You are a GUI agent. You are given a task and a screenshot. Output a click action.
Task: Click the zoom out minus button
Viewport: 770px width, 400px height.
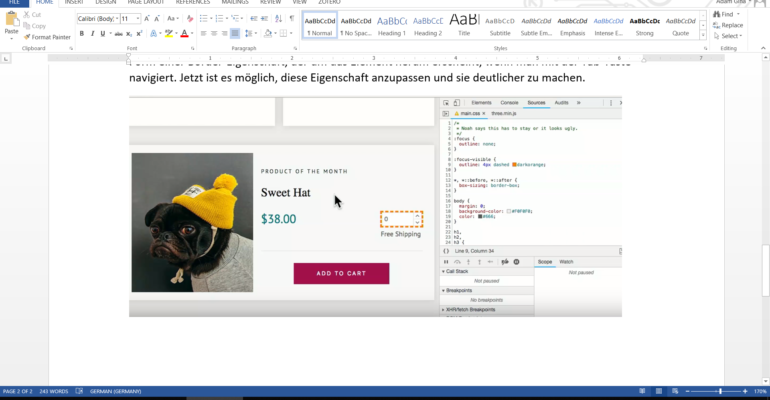(688, 391)
